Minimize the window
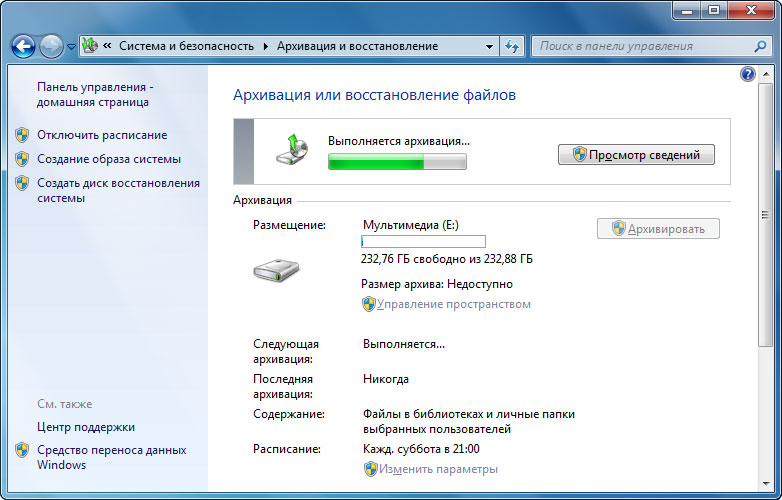The image size is (782, 500). pyautogui.click(x=687, y=10)
